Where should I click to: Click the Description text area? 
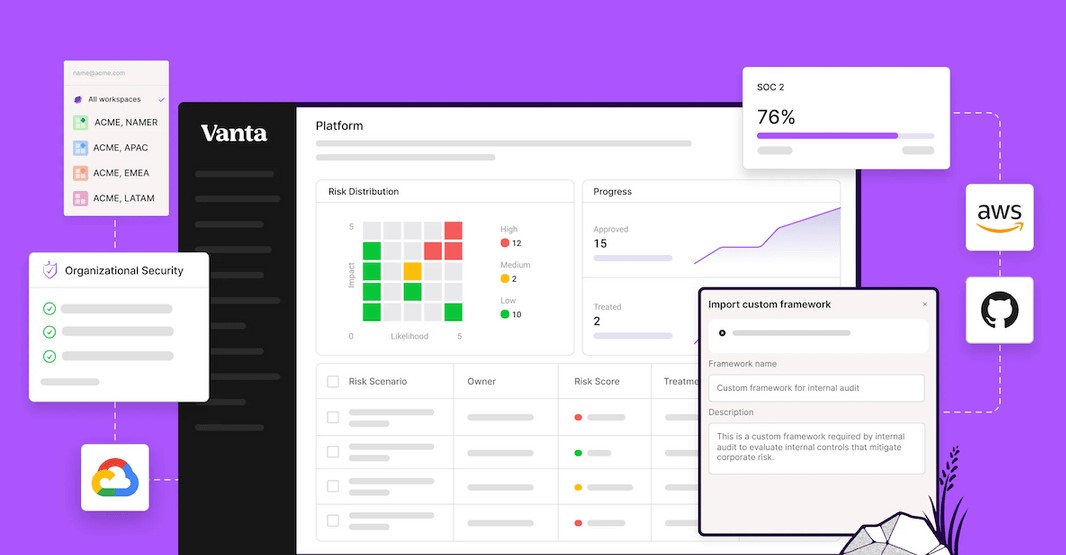pos(816,448)
